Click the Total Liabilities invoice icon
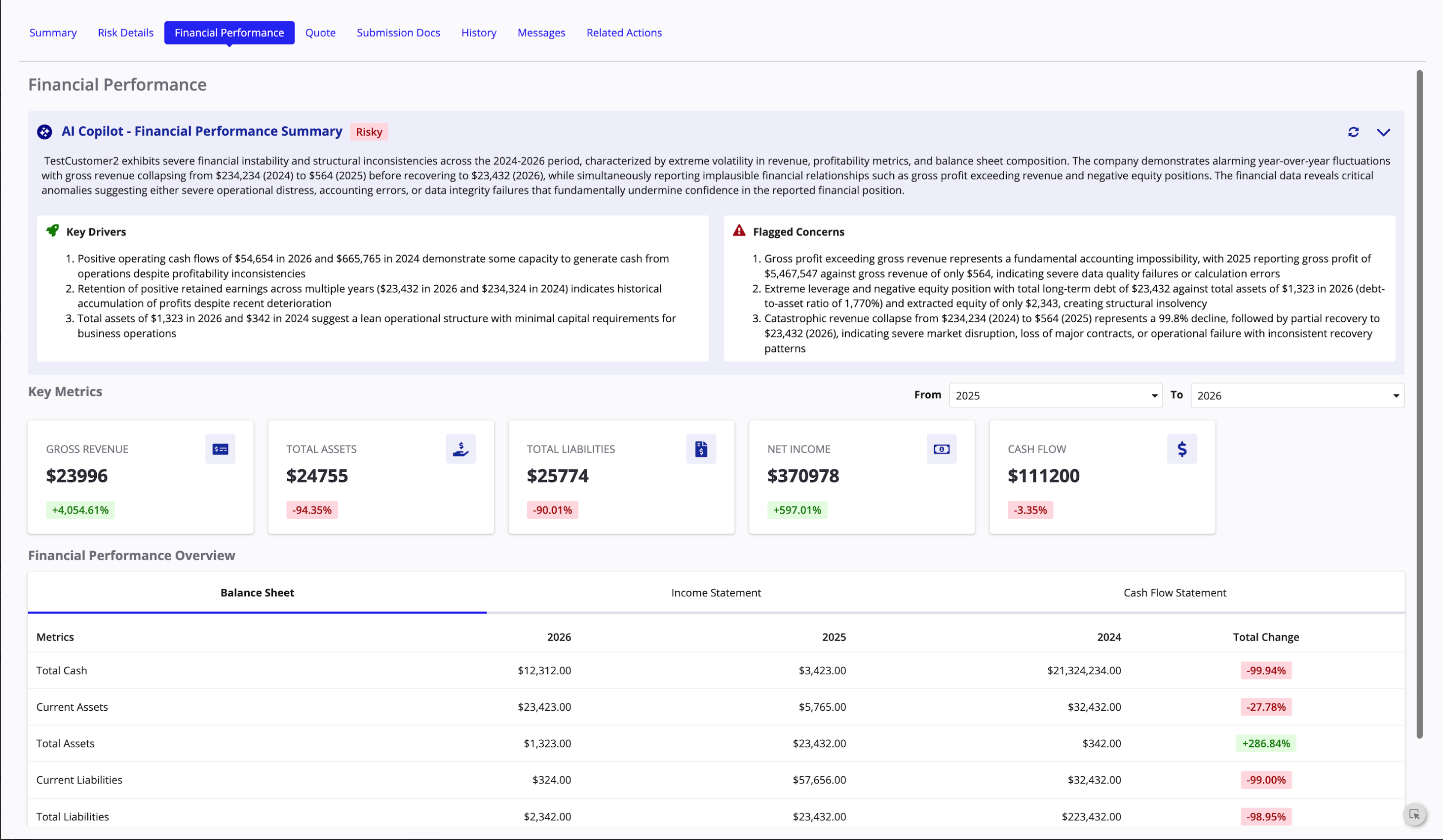The height and width of the screenshot is (840, 1443). pyautogui.click(x=701, y=449)
